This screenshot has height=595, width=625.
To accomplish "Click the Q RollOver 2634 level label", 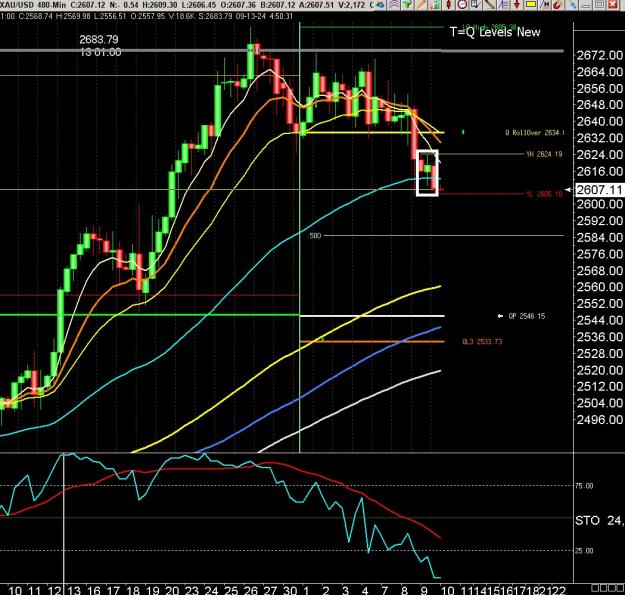I will [x=535, y=133].
